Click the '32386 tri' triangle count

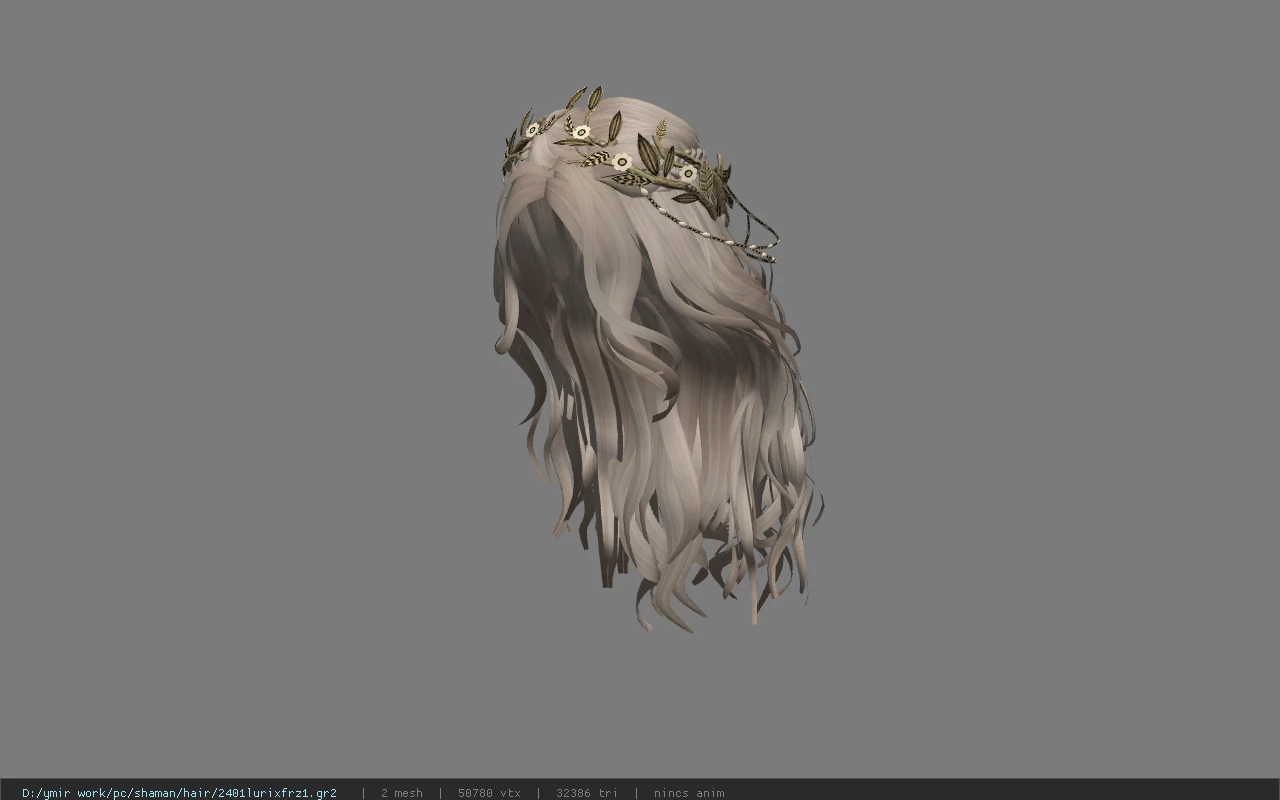[587, 793]
